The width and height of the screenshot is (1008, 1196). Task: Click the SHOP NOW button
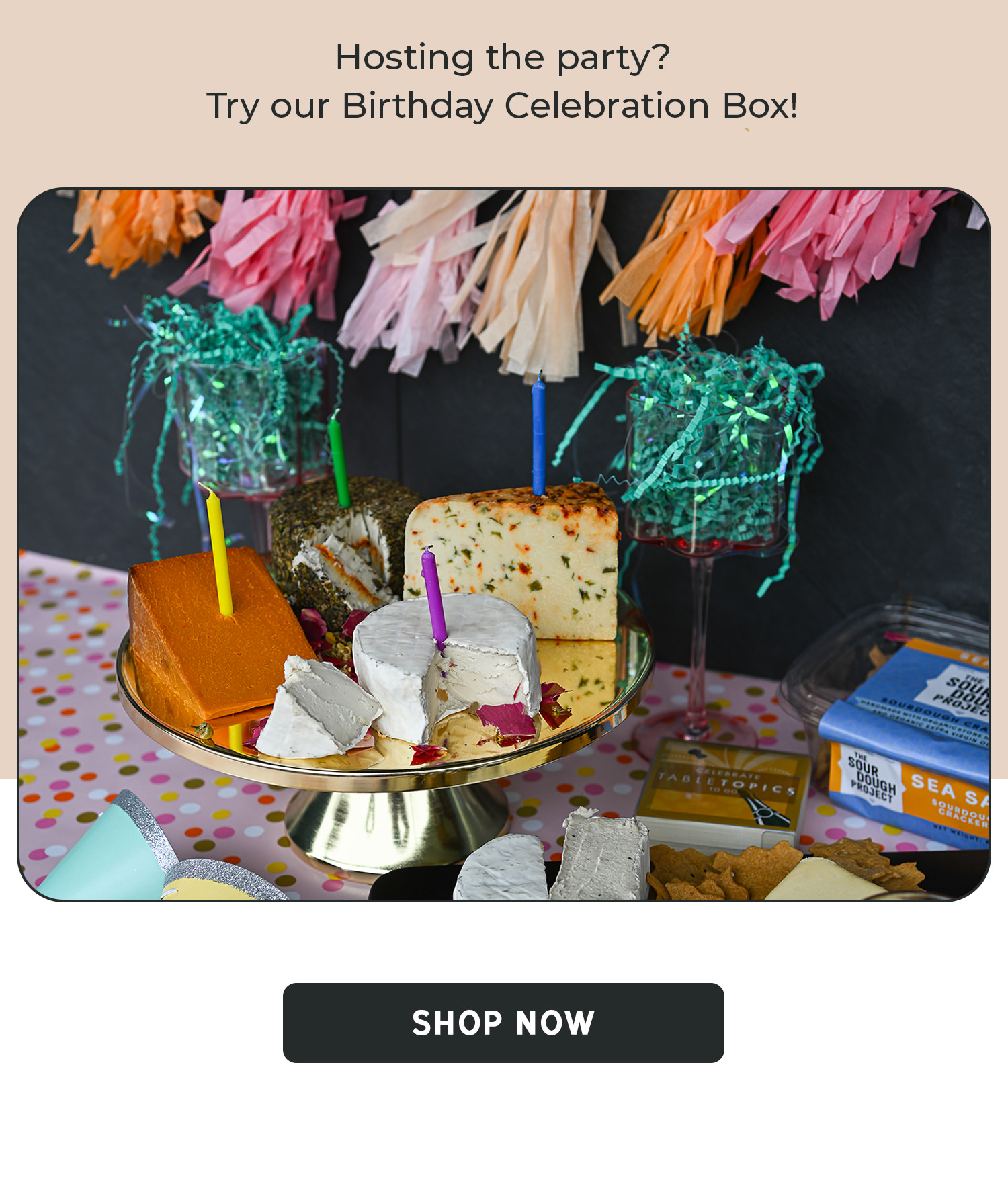pyautogui.click(x=503, y=1023)
